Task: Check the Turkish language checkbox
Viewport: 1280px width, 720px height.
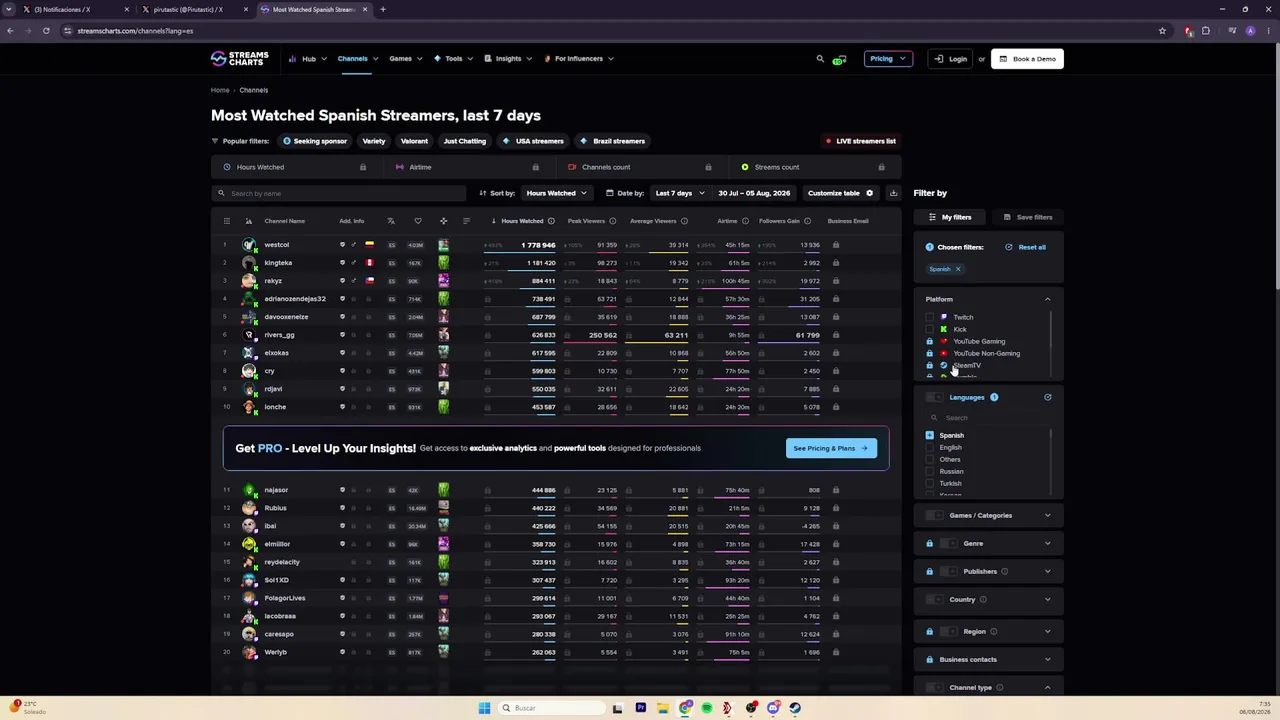Action: [930, 483]
